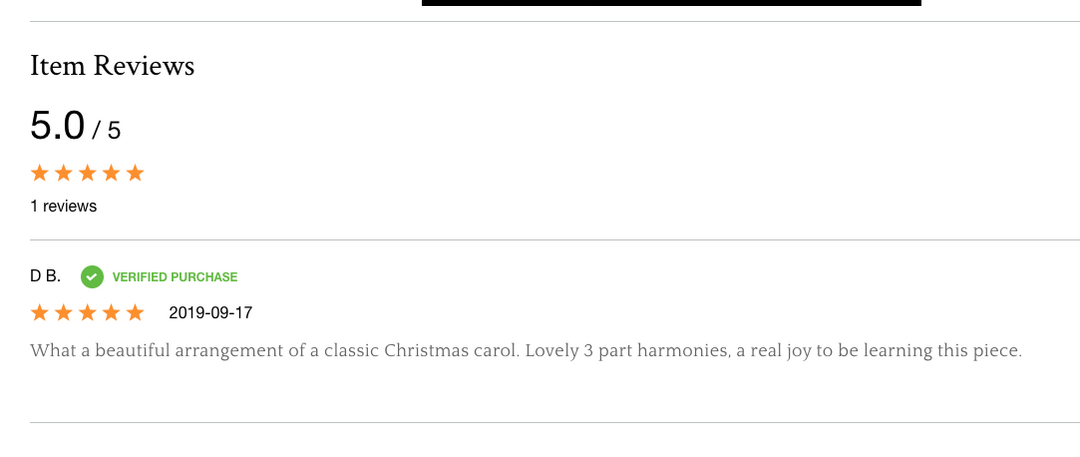The image size is (1080, 457).
Task: Click the Item Reviews heading
Action: (x=112, y=66)
